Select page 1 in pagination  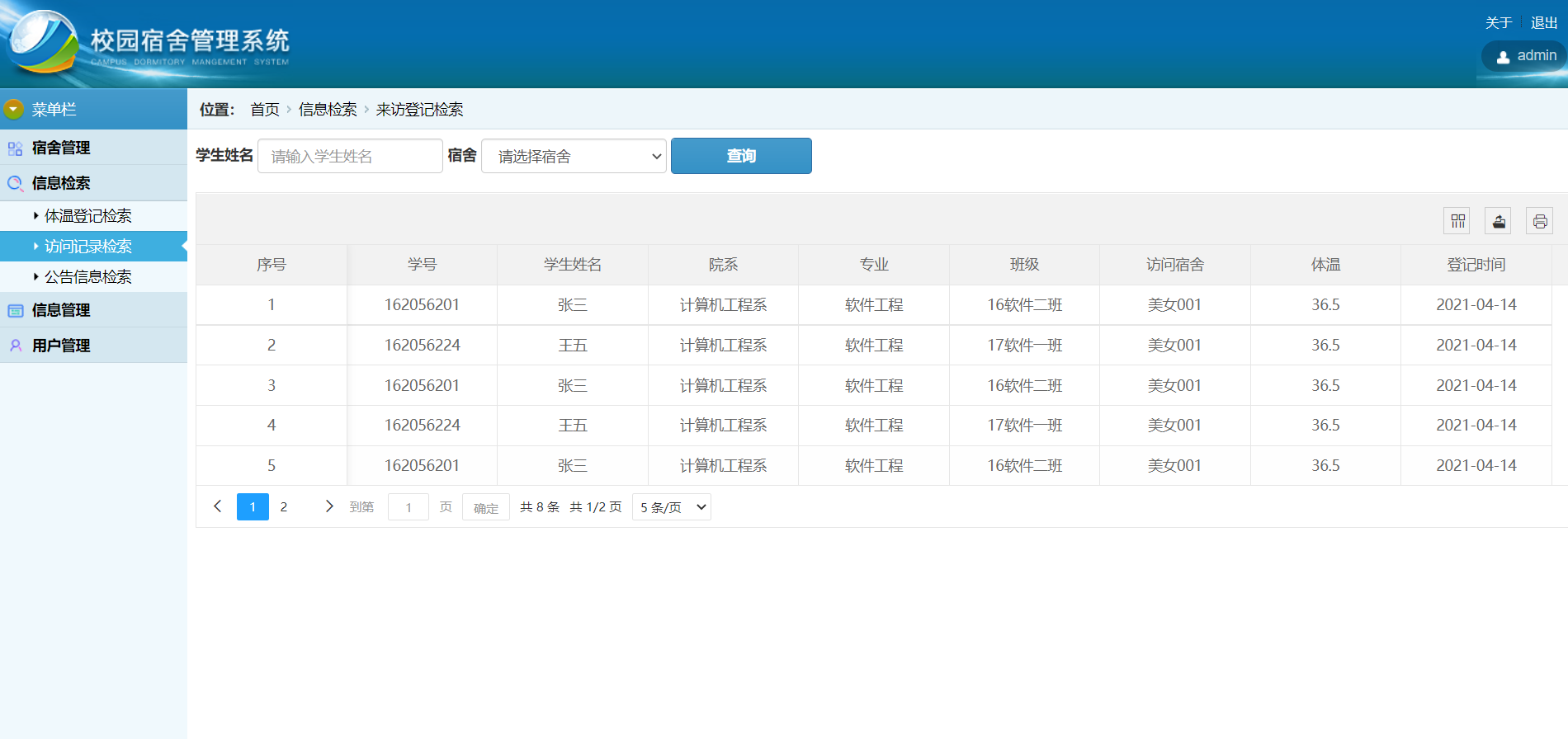coord(253,506)
